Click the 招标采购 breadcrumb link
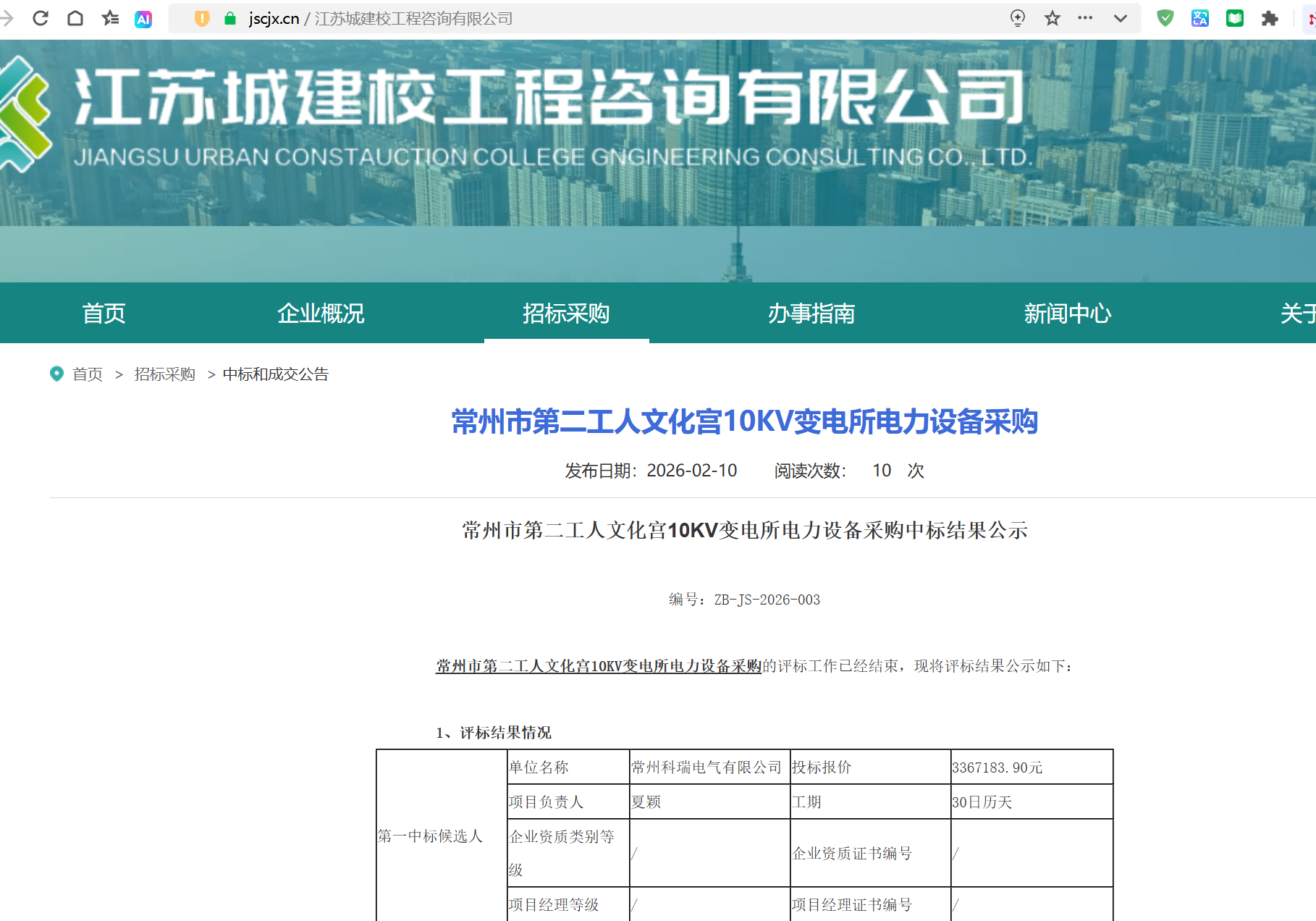The width and height of the screenshot is (1316, 921). [164, 374]
